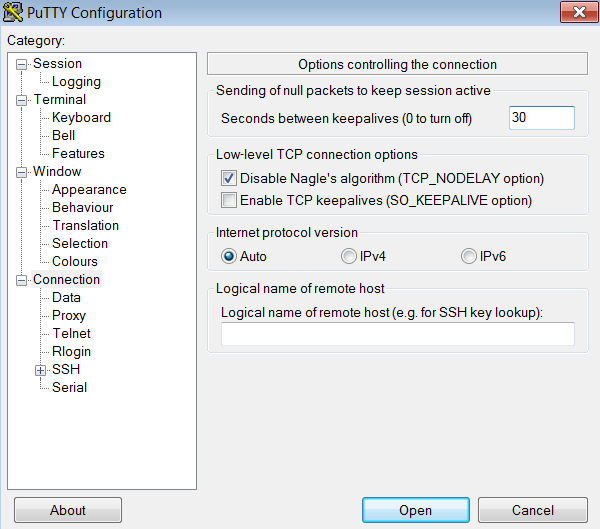Open Data settings under Connection
The height and width of the screenshot is (529, 600).
[x=67, y=297]
